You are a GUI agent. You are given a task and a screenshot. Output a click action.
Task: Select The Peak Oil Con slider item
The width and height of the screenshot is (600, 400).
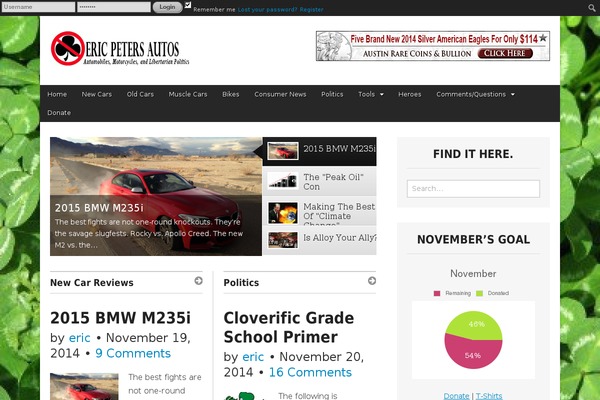coord(320,182)
